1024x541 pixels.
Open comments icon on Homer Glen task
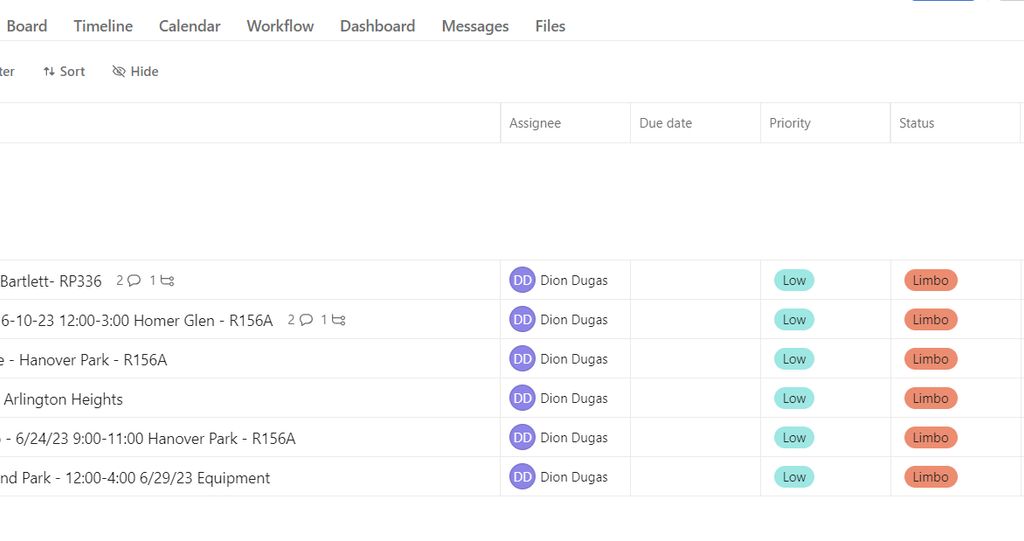306,320
